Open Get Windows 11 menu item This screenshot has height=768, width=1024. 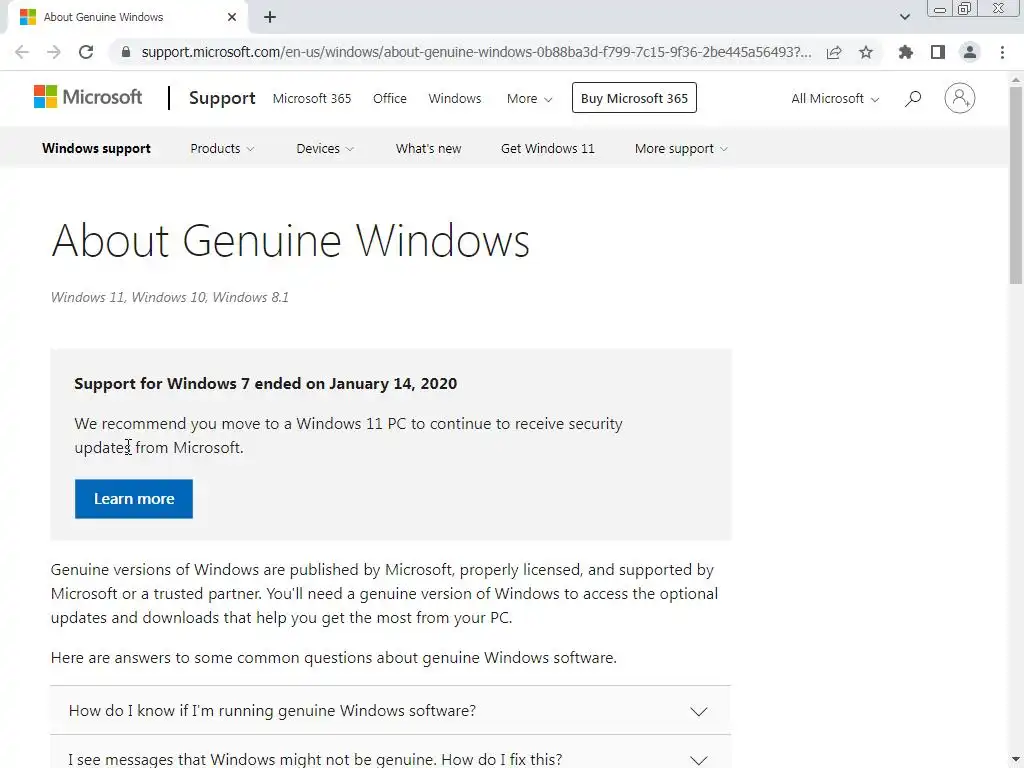coord(548,148)
